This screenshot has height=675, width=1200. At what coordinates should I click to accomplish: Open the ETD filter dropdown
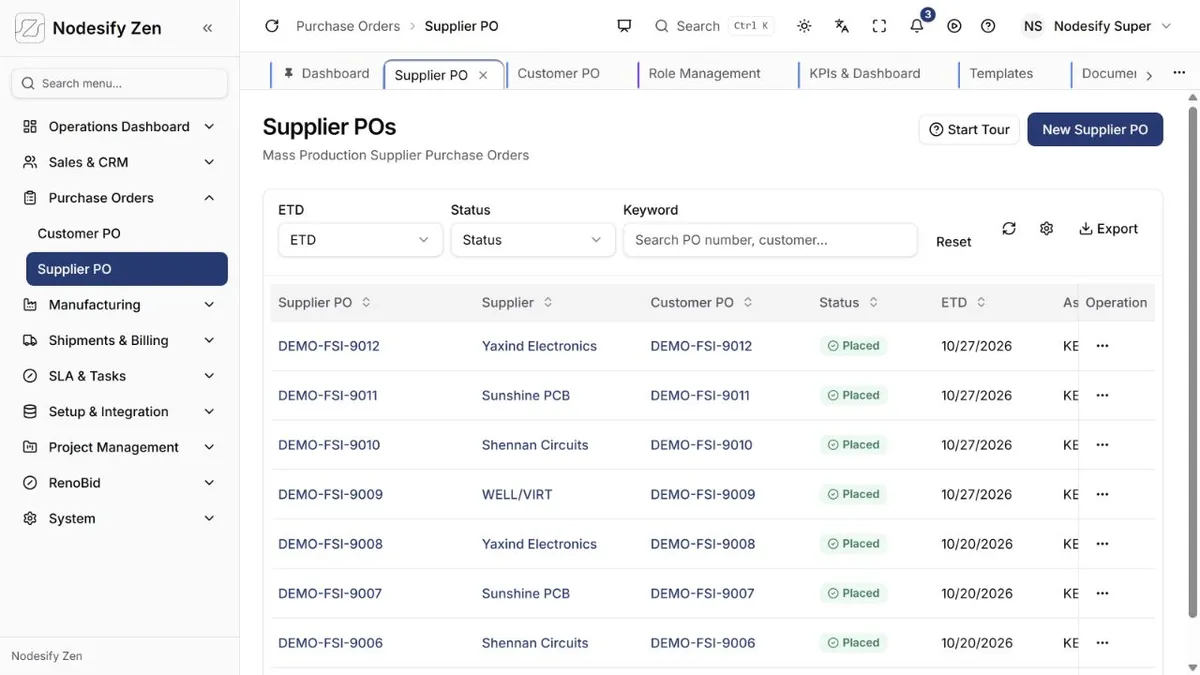point(360,240)
